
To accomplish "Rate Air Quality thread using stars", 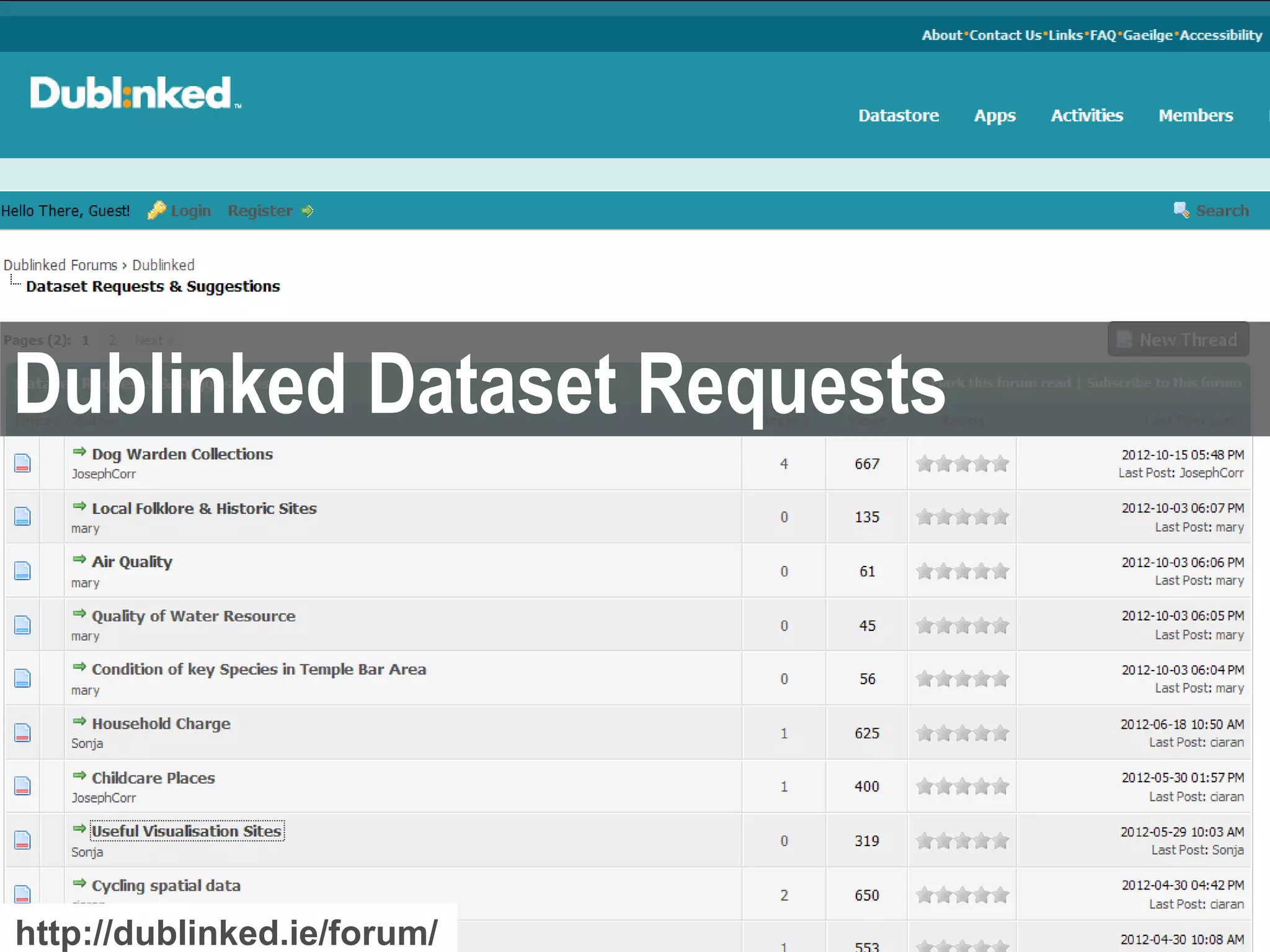I will click(962, 571).
